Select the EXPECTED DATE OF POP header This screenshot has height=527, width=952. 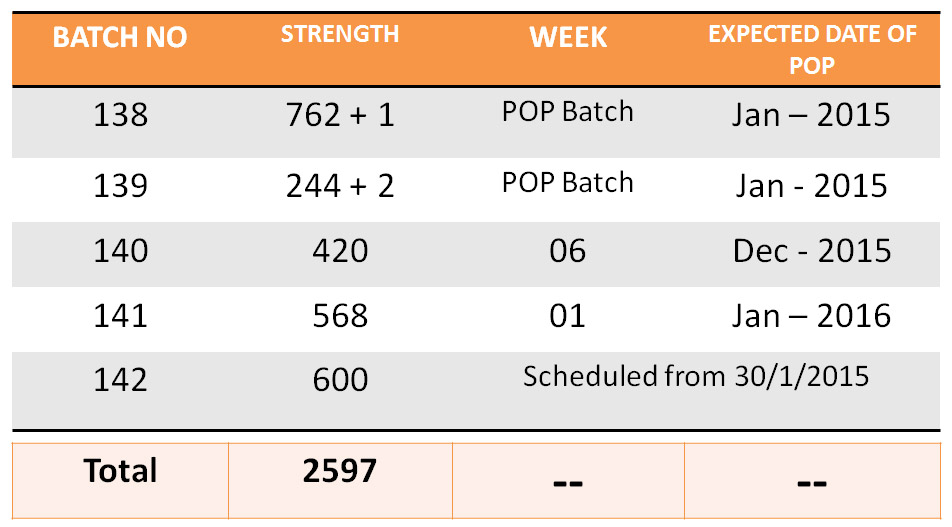[812, 49]
